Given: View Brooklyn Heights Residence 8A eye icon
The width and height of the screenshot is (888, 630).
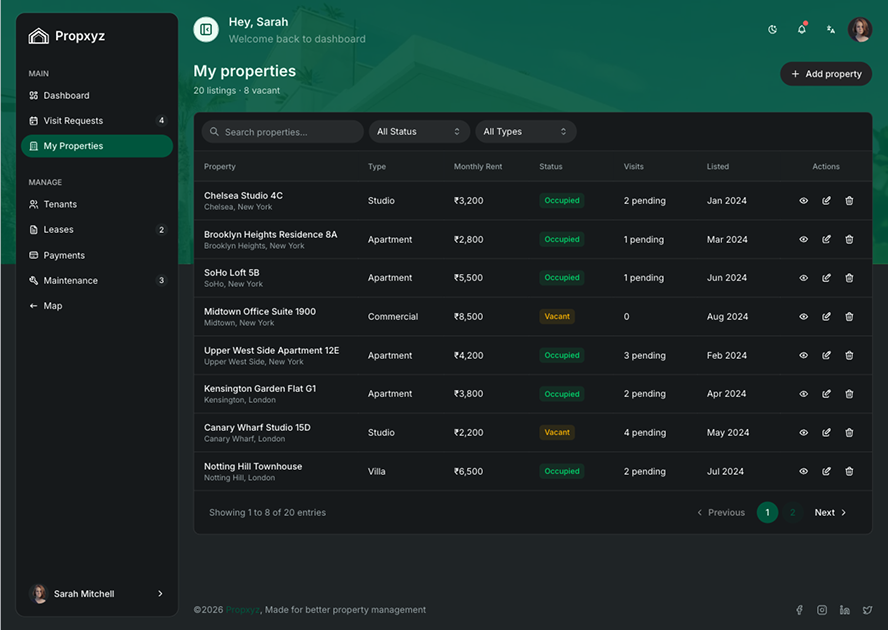Looking at the screenshot, I should click(804, 239).
